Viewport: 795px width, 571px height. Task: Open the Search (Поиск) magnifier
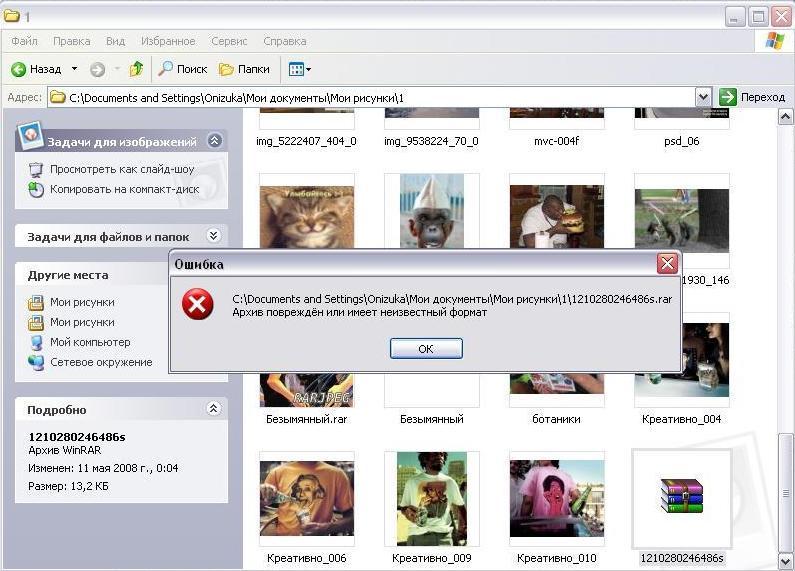tap(165, 68)
